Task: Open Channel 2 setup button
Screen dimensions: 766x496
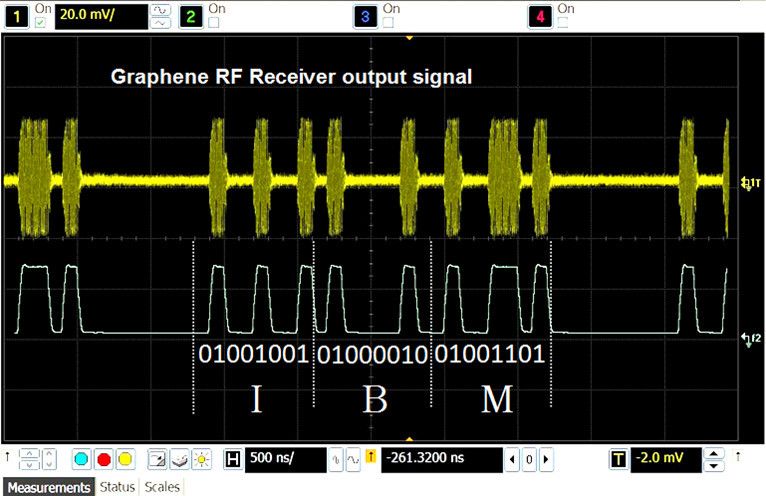Action: (x=191, y=16)
